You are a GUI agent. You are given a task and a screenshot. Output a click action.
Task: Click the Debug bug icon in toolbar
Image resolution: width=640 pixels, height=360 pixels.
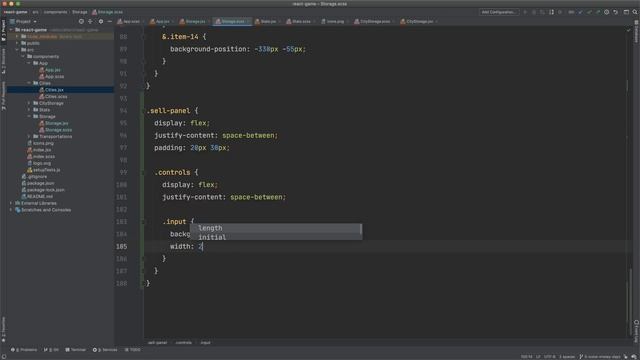tap(534, 12)
